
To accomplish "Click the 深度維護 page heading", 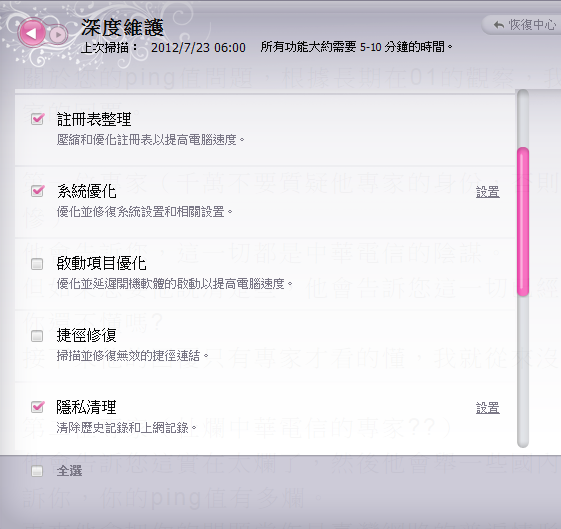I will 122,28.
